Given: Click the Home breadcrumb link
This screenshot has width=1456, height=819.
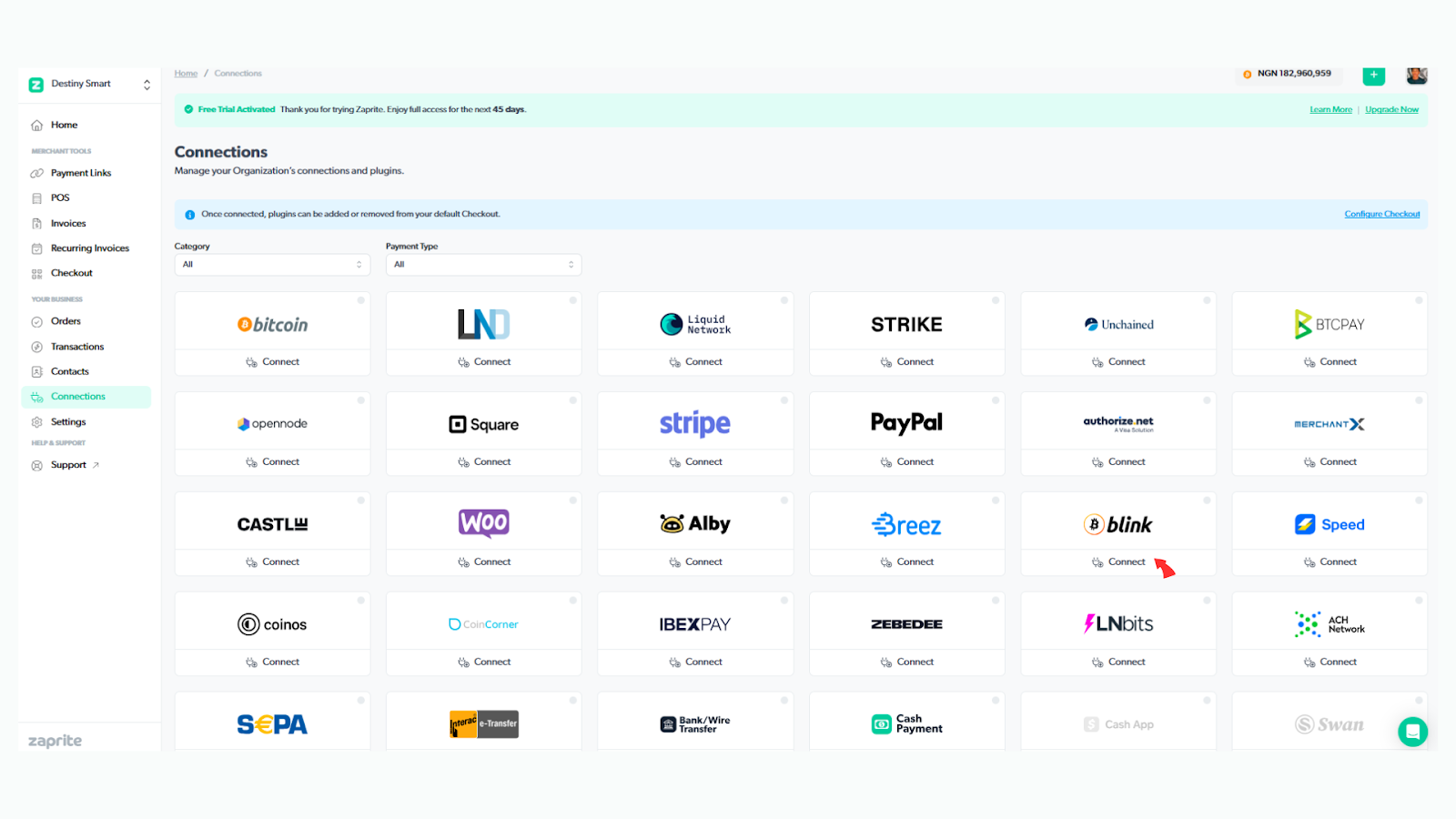Looking at the screenshot, I should [x=186, y=74].
